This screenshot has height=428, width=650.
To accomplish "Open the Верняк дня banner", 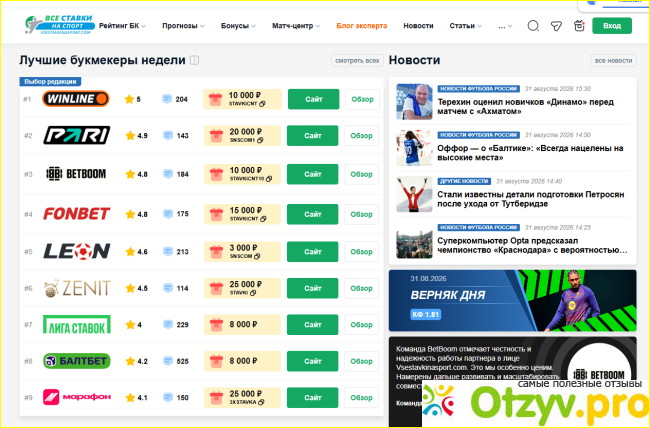I will click(512, 301).
